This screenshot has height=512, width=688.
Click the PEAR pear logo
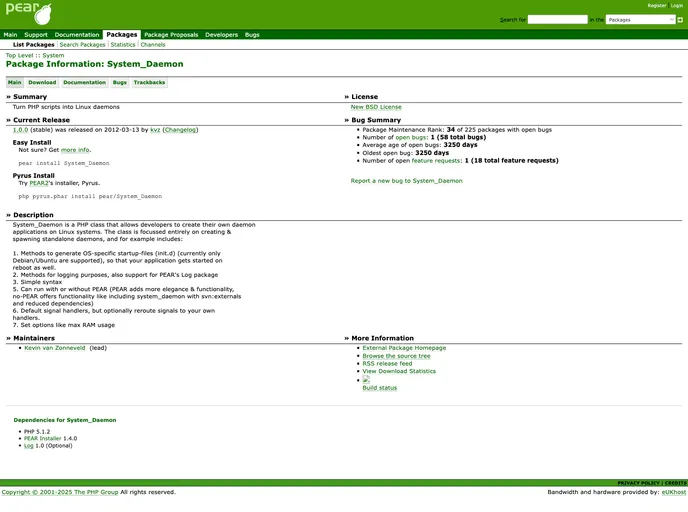click(29, 14)
